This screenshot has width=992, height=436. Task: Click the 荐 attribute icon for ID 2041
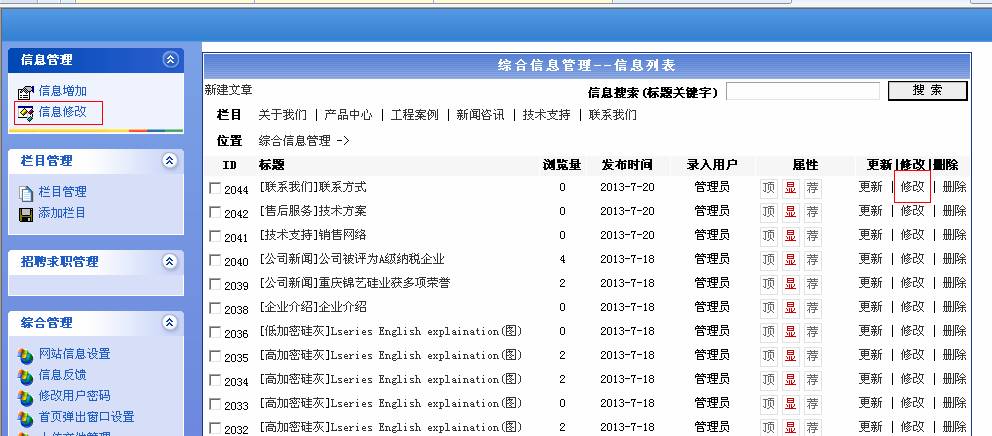tap(812, 235)
